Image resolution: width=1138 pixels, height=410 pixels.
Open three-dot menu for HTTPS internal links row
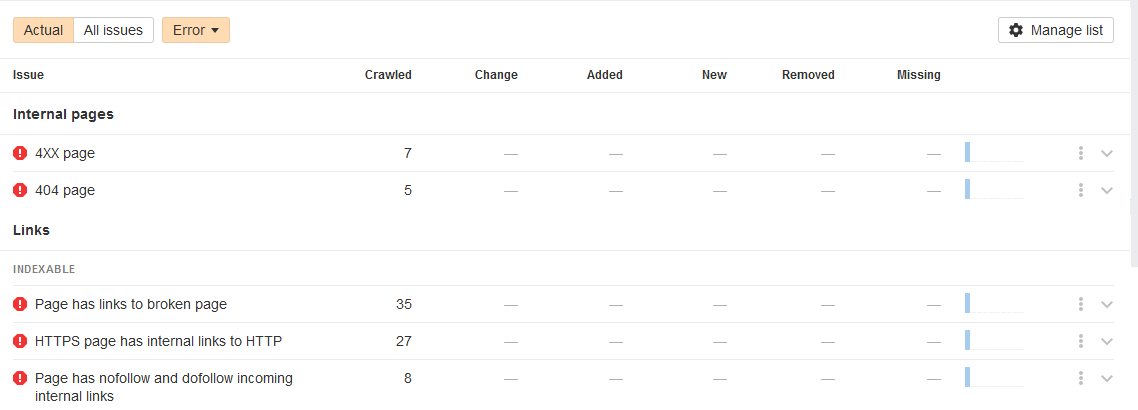point(1081,341)
